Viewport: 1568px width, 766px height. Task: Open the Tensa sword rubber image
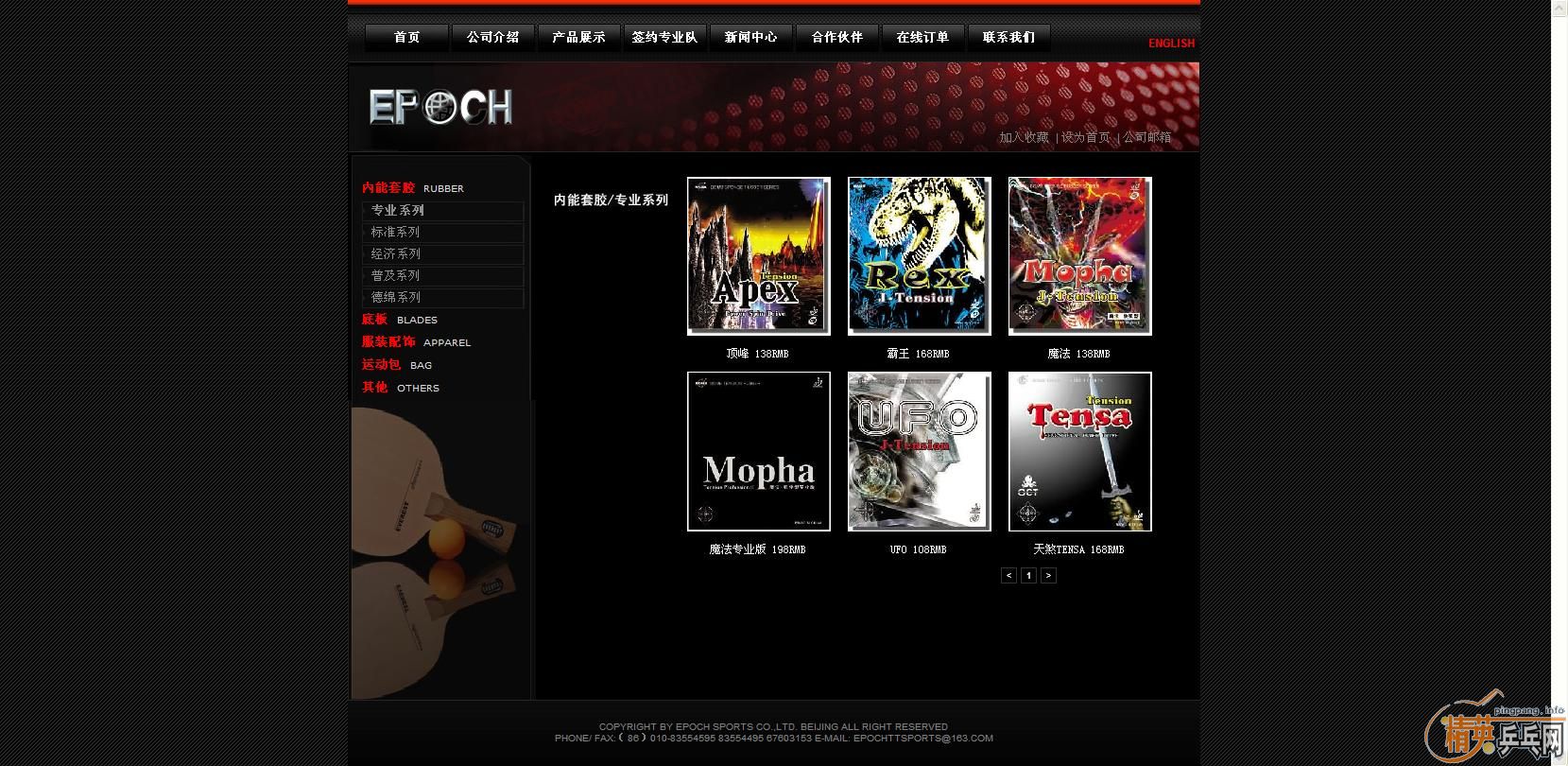coord(1080,451)
